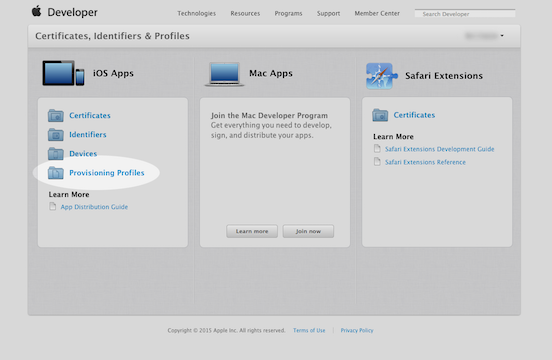
Task: Click the Join now button
Action: 308,231
